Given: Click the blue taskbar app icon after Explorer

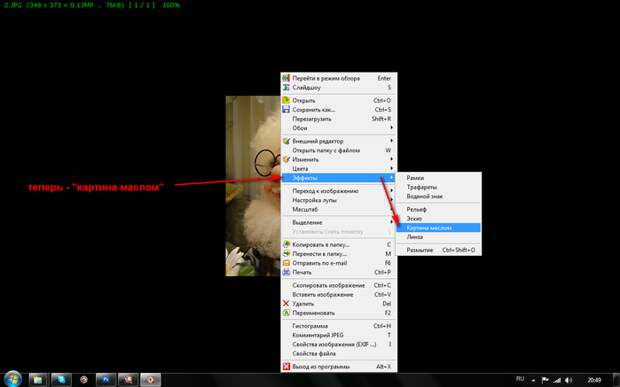Looking at the screenshot, I should point(61,379).
